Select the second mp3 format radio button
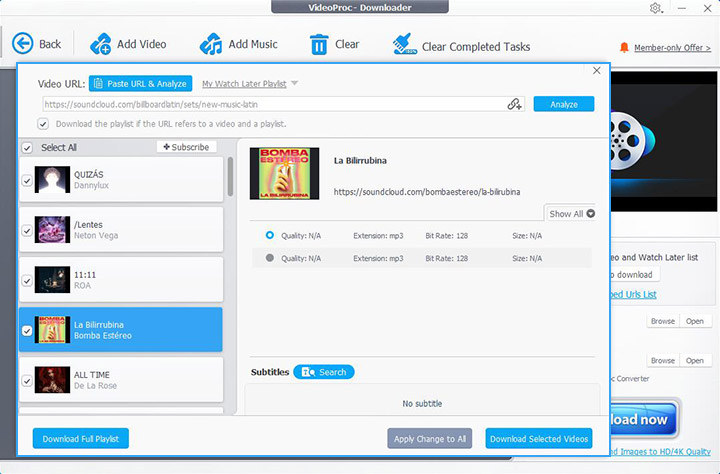 [270, 258]
